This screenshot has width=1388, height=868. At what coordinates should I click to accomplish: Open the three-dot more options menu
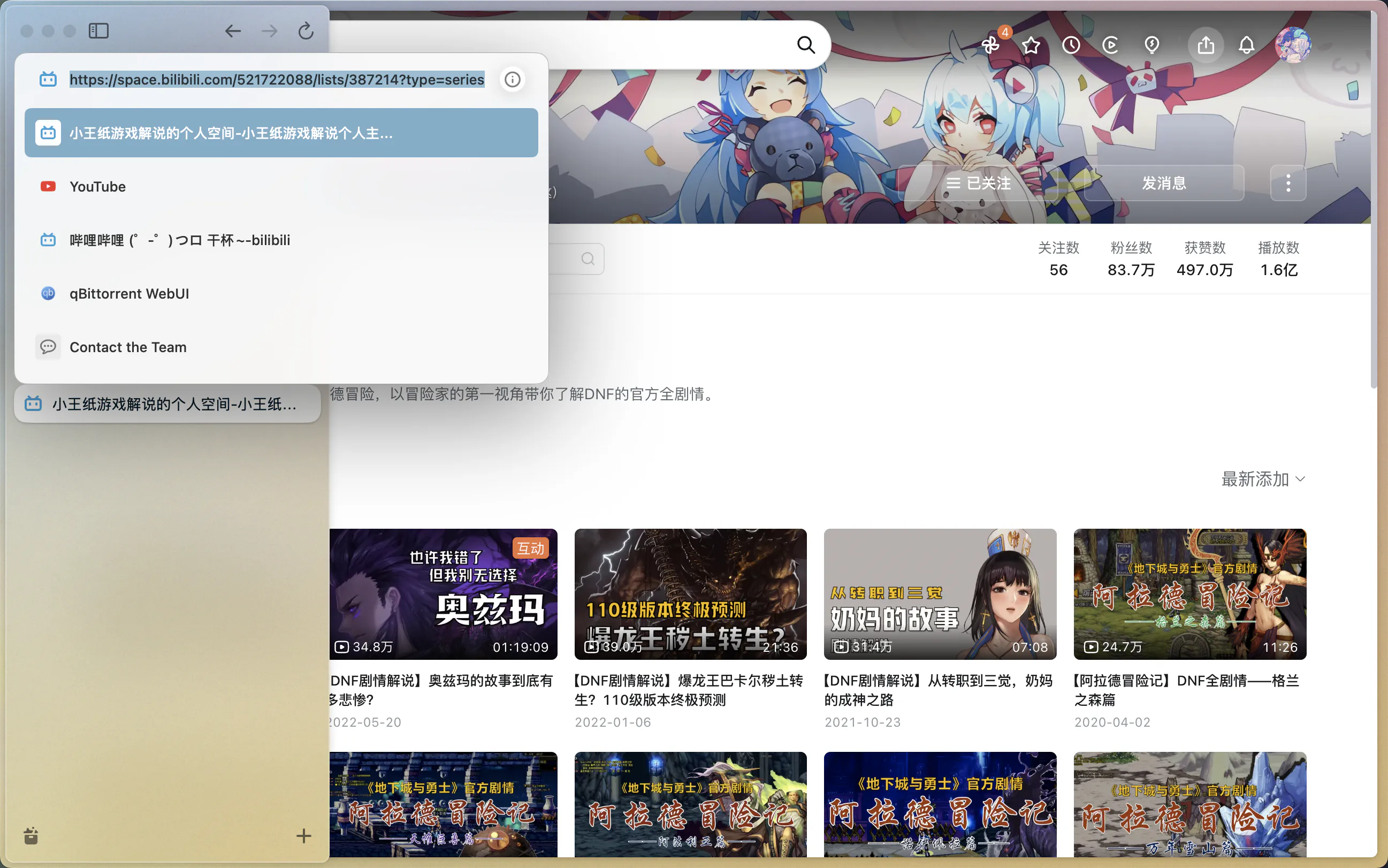coord(1288,183)
